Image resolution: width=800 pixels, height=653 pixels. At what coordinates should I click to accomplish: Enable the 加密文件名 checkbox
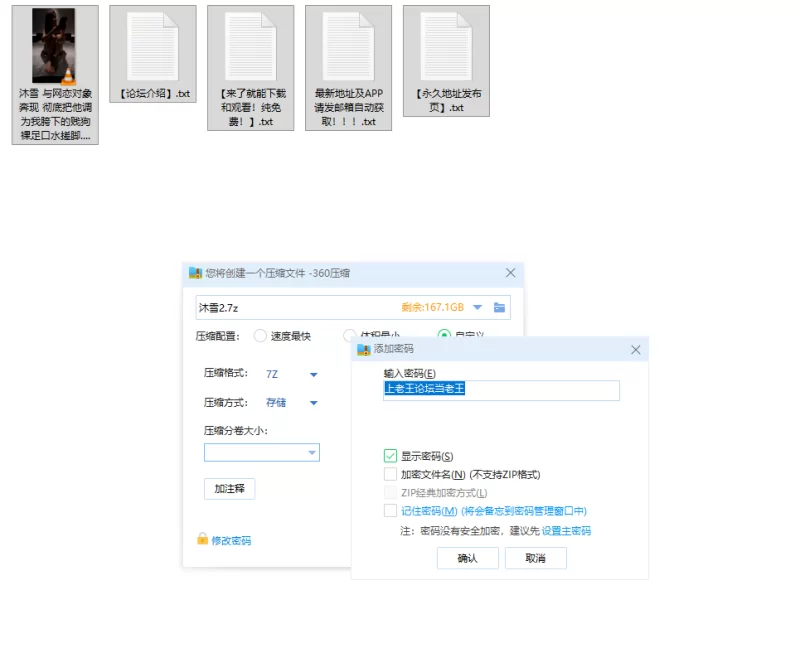click(x=391, y=474)
